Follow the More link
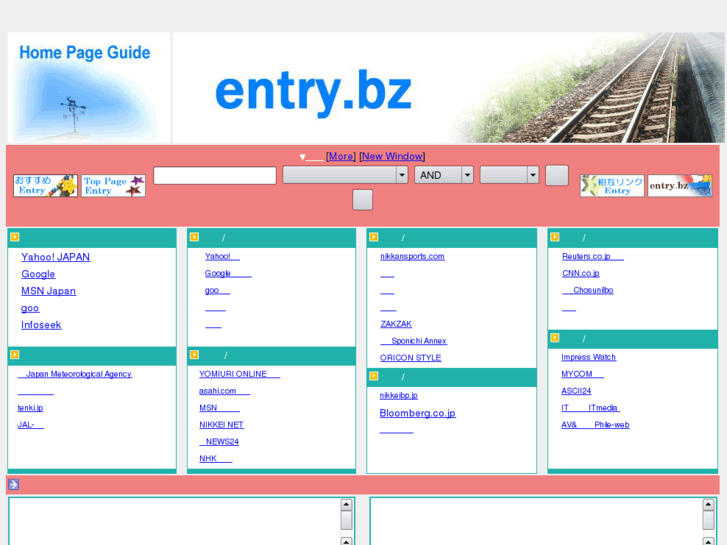The width and height of the screenshot is (727, 545). (341, 156)
